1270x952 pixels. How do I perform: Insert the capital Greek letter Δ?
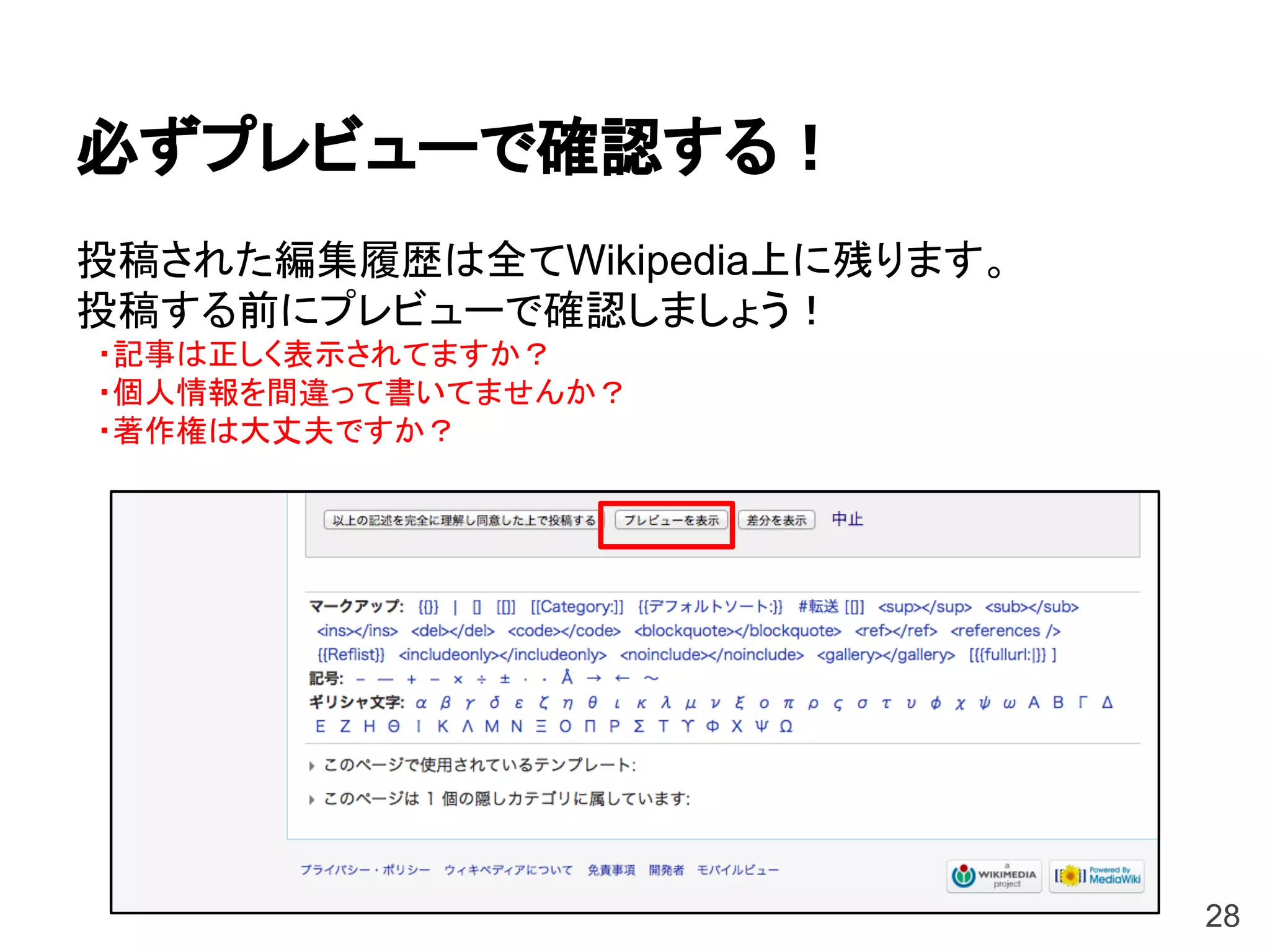click(1107, 702)
